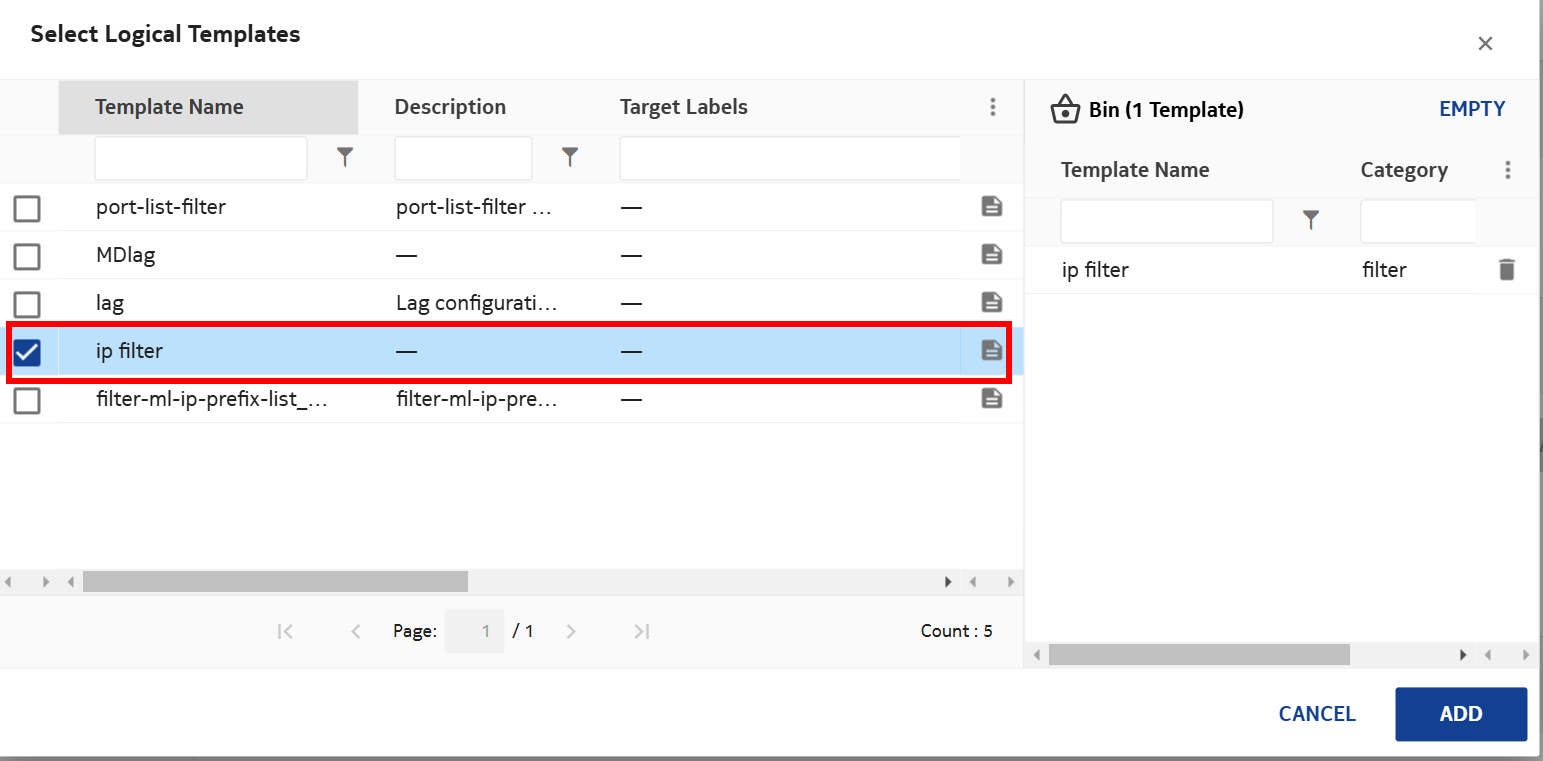Open the template table column options menu
1543x761 pixels.
coord(992,107)
